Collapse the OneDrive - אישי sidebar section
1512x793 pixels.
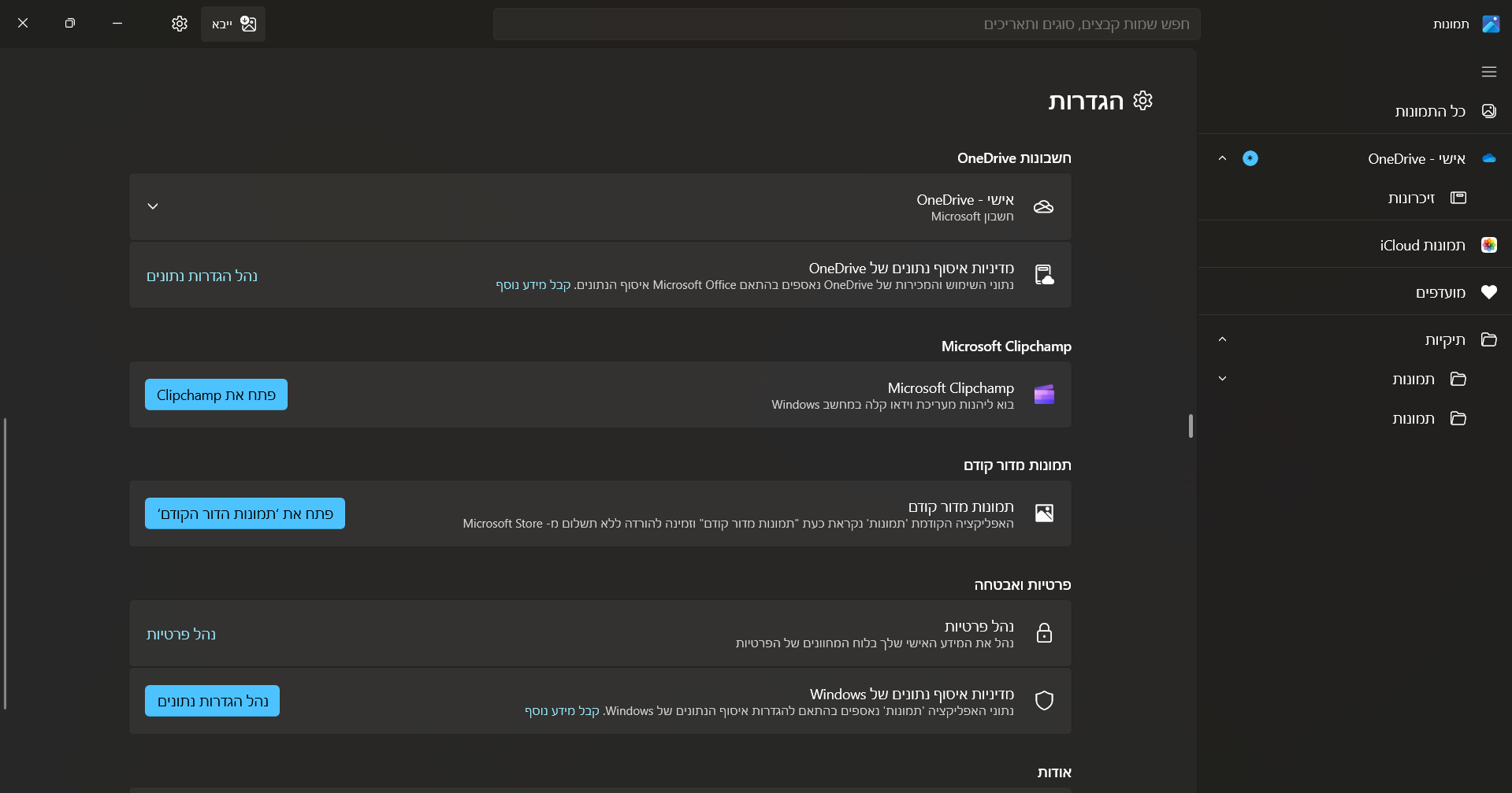(x=1222, y=158)
